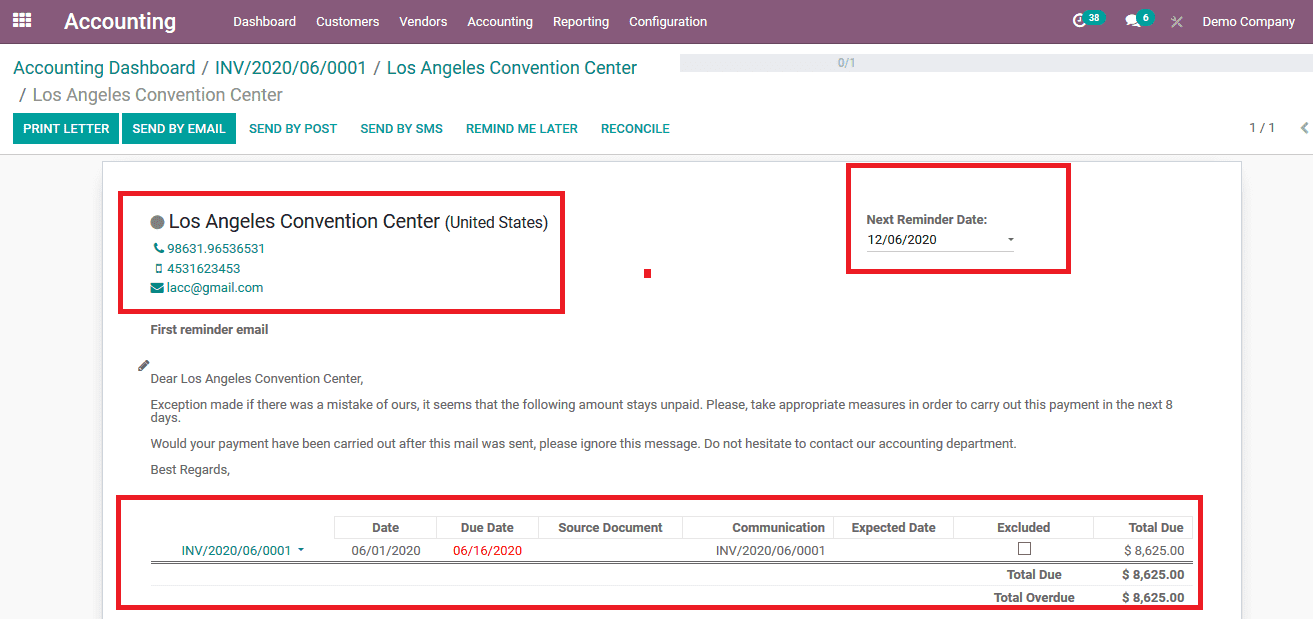Click the Total Overdue label
1313x619 pixels.
point(1034,597)
